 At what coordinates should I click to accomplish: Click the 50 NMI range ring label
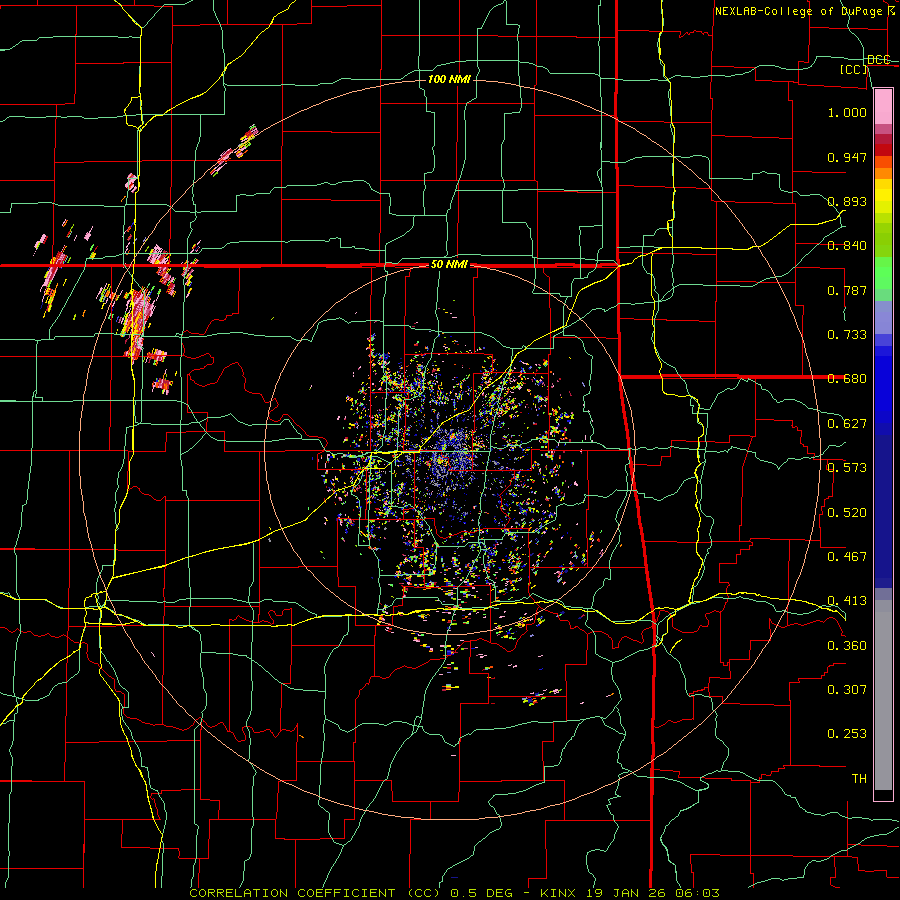[x=449, y=265]
